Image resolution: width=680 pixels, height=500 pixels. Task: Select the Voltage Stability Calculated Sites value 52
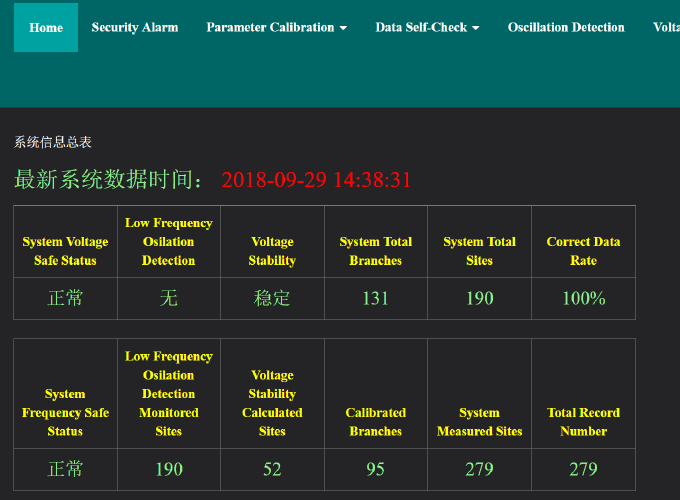pos(272,469)
